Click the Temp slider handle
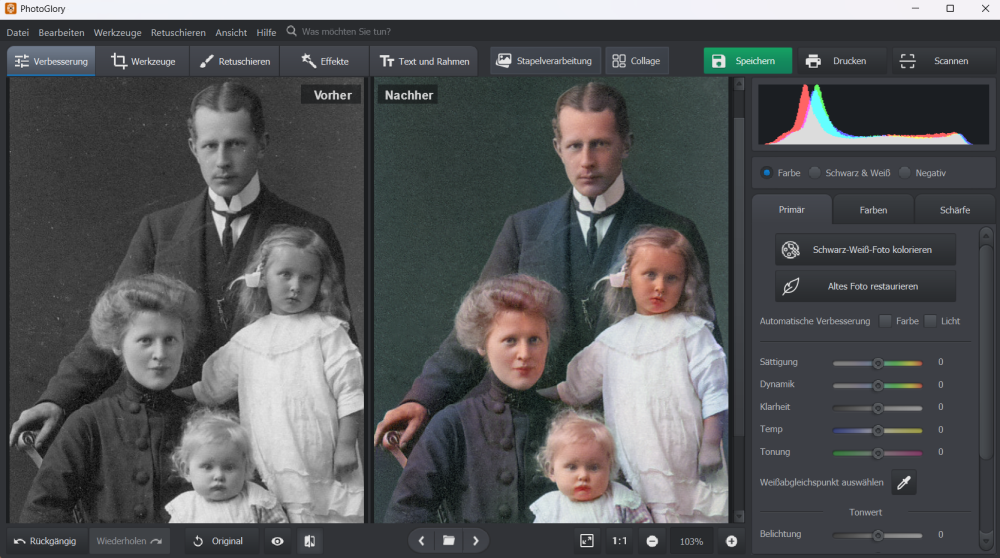This screenshot has height=558, width=1000. point(878,430)
